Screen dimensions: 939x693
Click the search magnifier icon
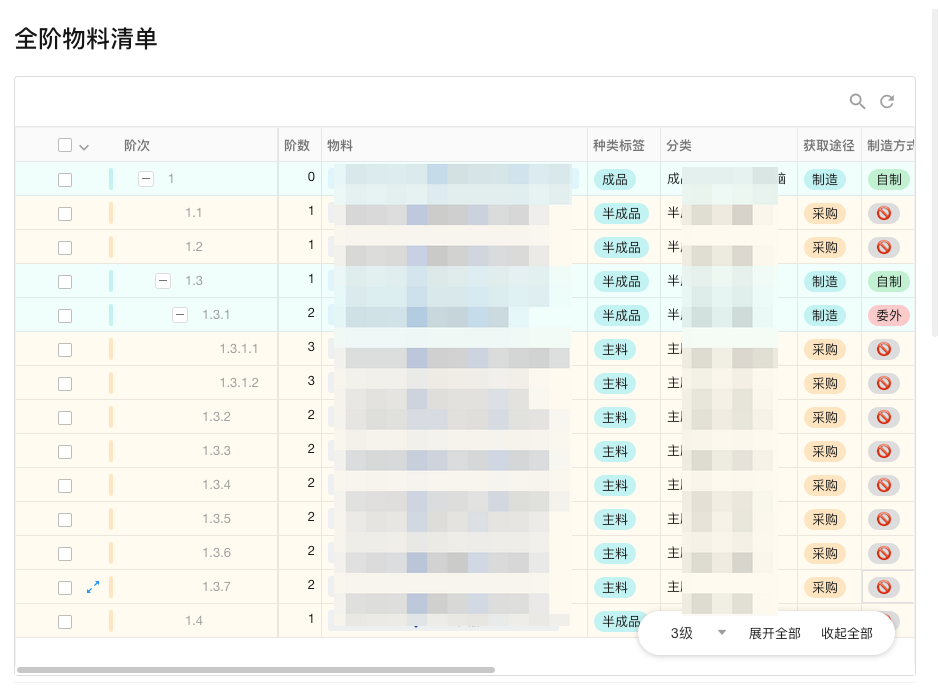click(857, 101)
